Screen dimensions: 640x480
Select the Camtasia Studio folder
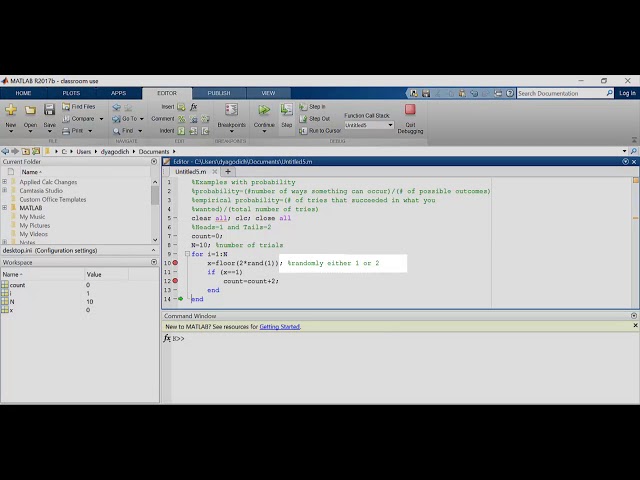[x=41, y=191]
